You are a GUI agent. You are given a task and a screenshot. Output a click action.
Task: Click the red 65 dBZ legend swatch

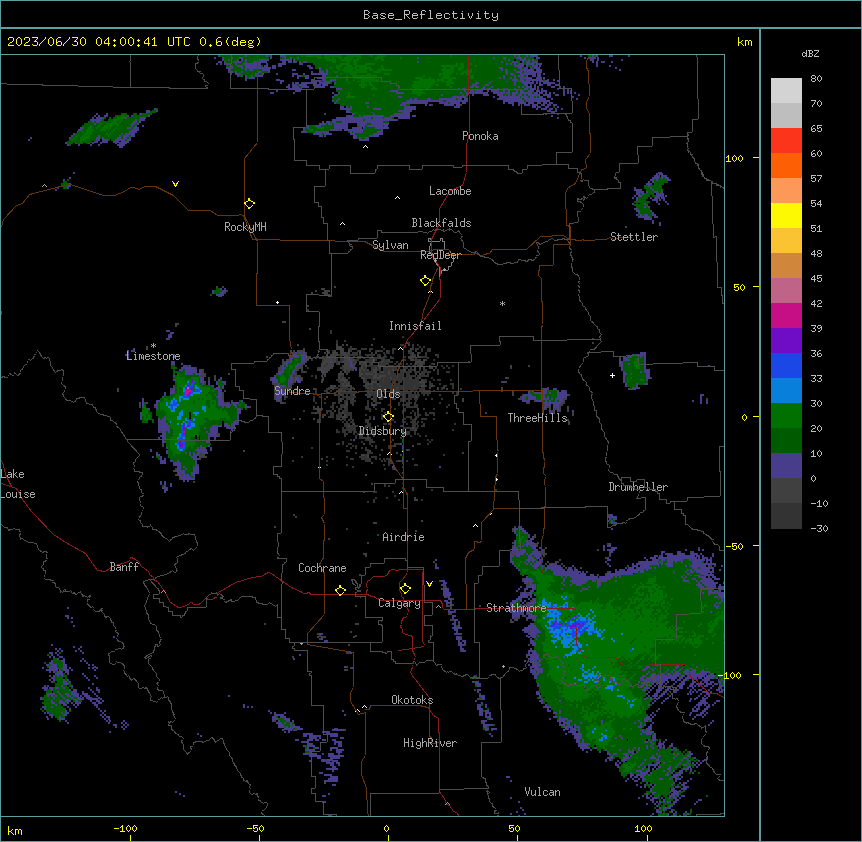click(786, 140)
